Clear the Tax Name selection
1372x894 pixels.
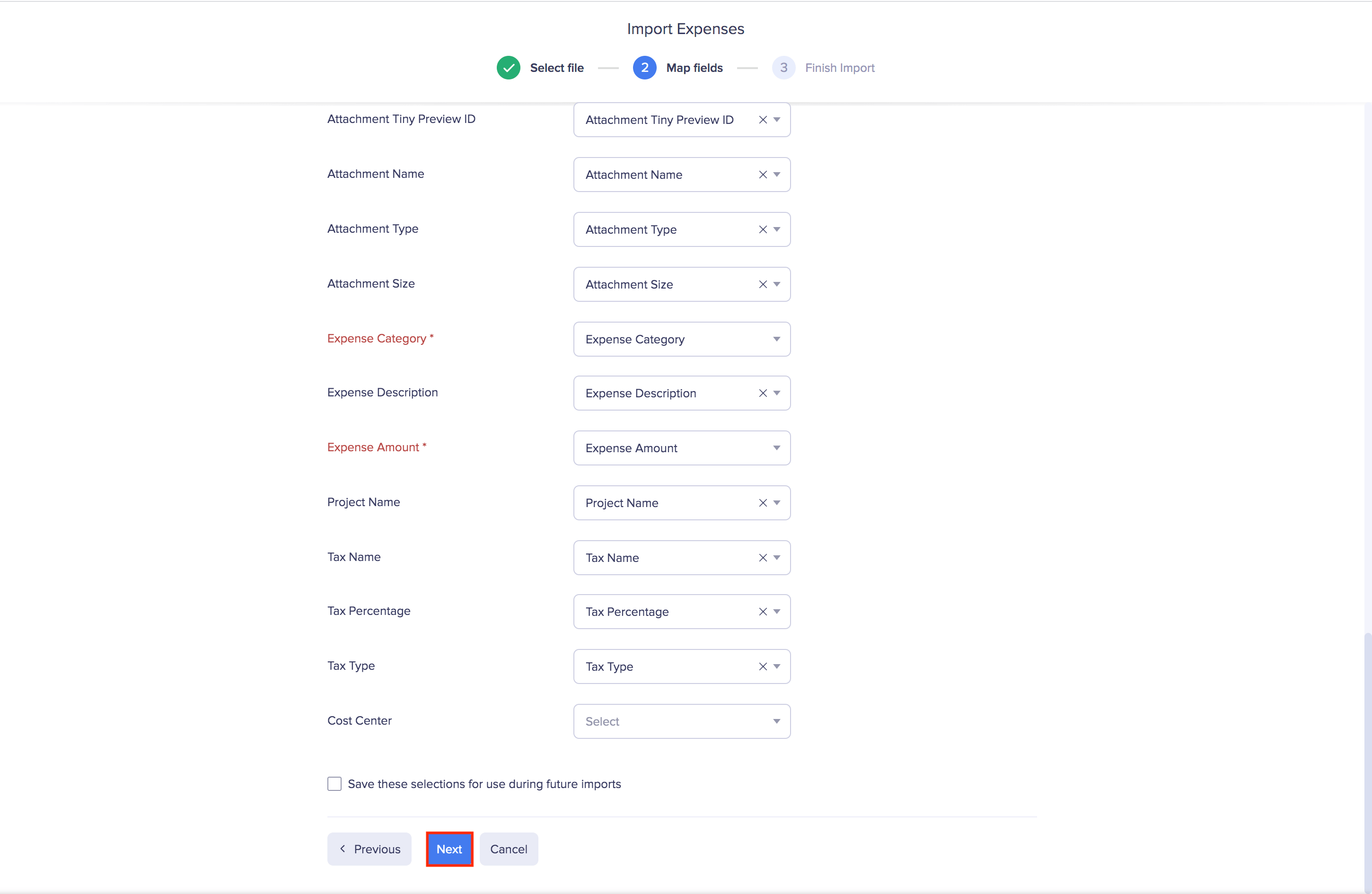762,557
